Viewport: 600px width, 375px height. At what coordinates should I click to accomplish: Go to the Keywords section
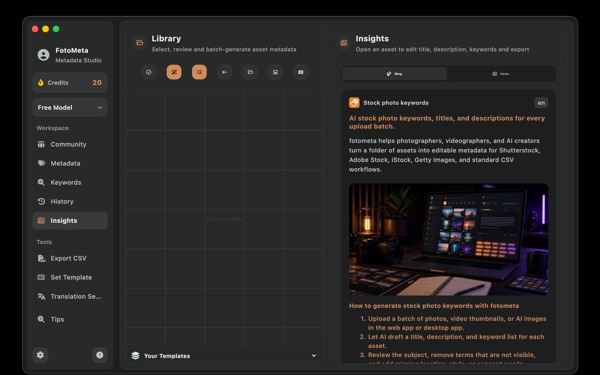pos(70,183)
